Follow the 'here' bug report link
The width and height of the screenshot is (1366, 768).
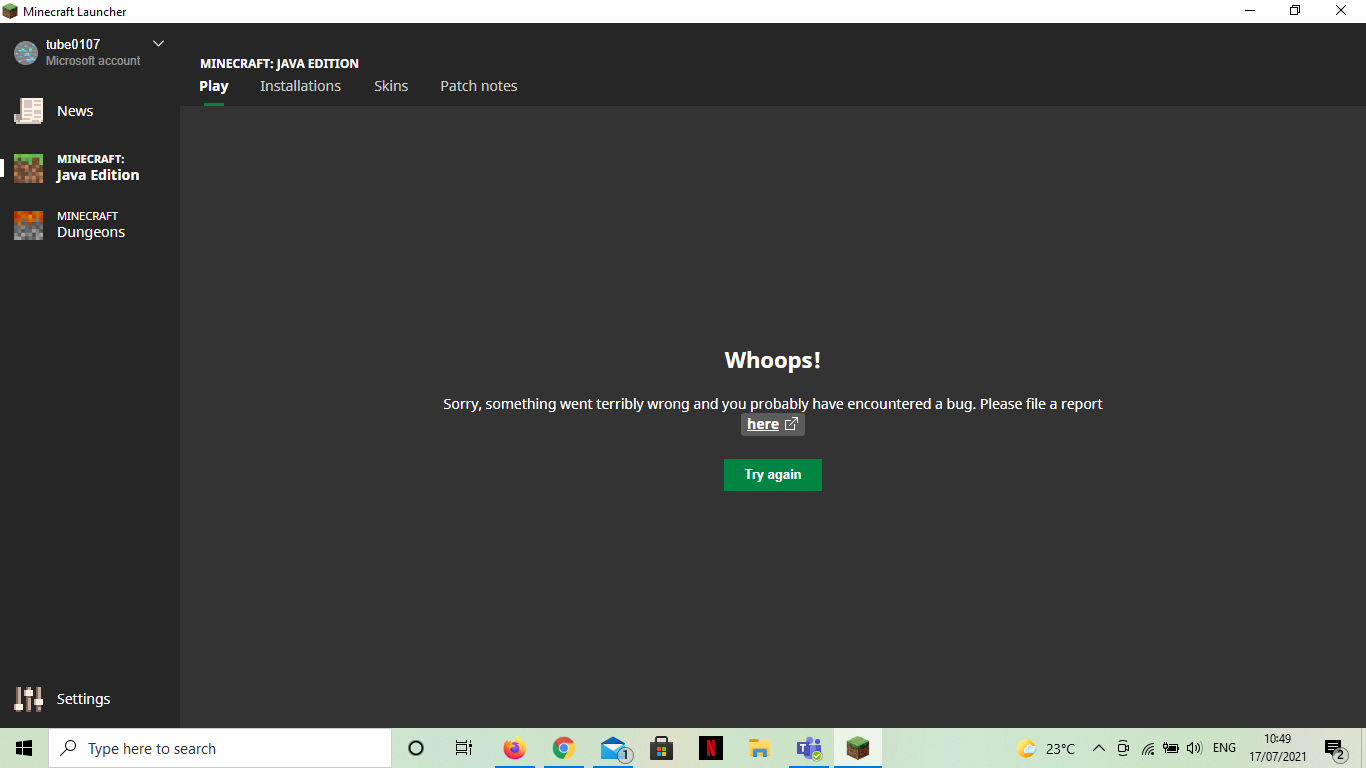click(772, 424)
